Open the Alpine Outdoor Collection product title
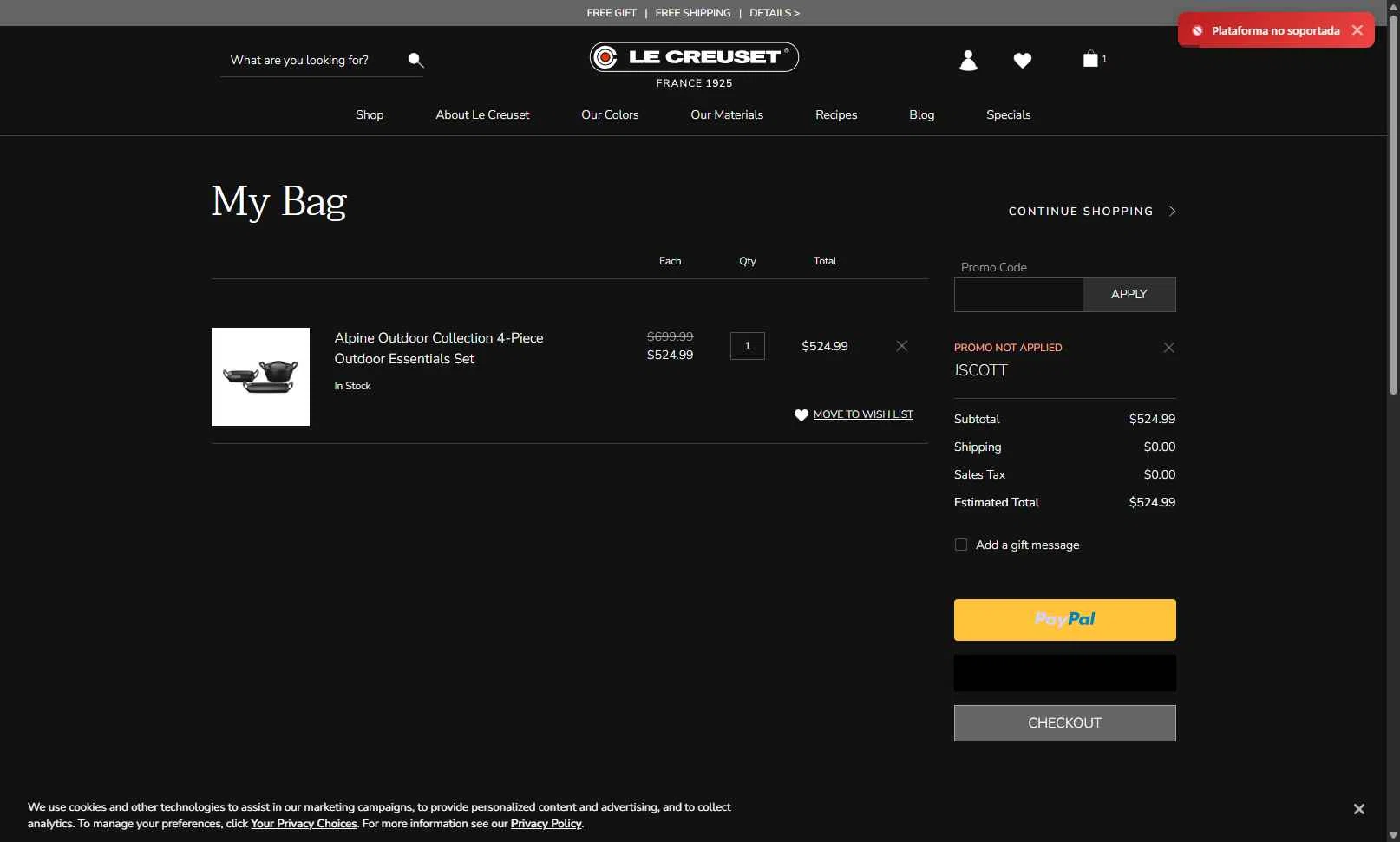The width and height of the screenshot is (1400, 842). (x=439, y=349)
